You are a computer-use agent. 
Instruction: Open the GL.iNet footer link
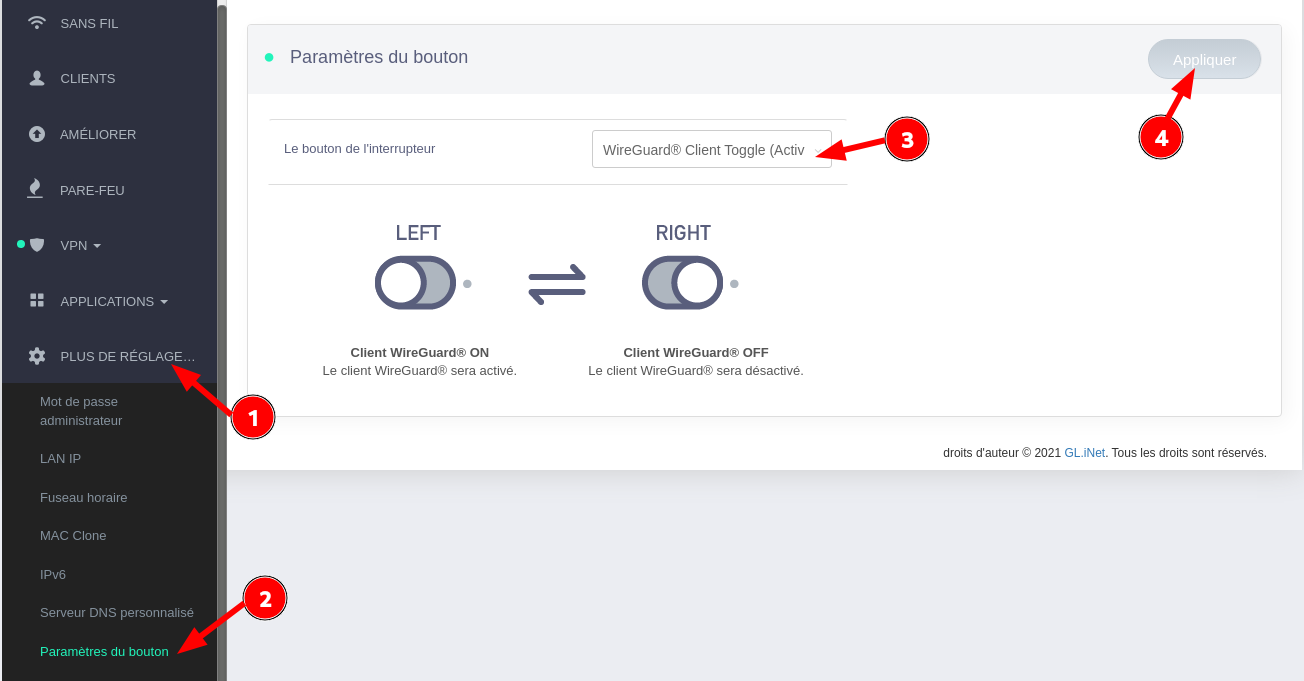pyautogui.click(x=1084, y=453)
